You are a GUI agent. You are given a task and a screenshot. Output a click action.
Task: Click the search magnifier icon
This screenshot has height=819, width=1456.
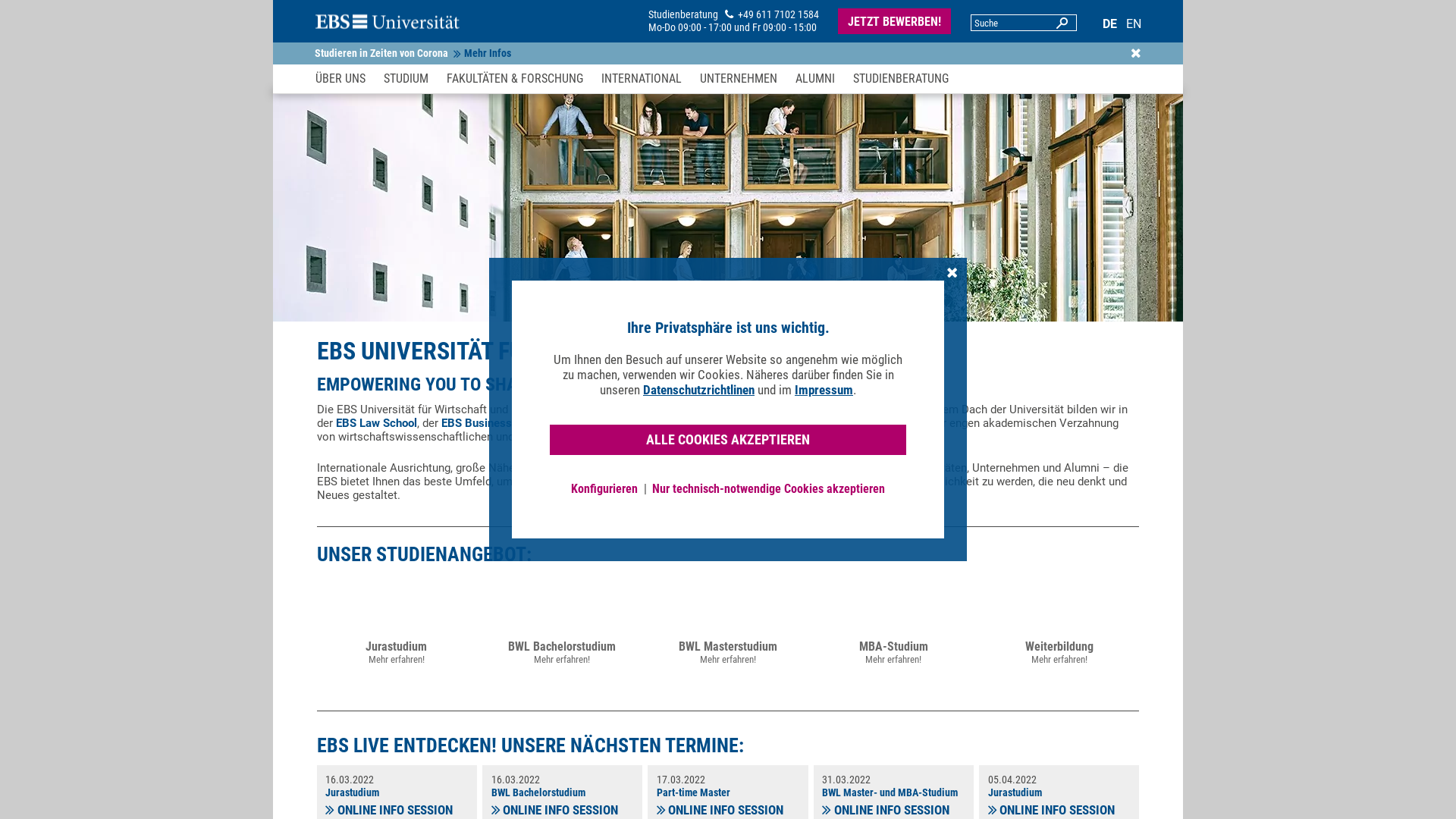pyautogui.click(x=1062, y=23)
